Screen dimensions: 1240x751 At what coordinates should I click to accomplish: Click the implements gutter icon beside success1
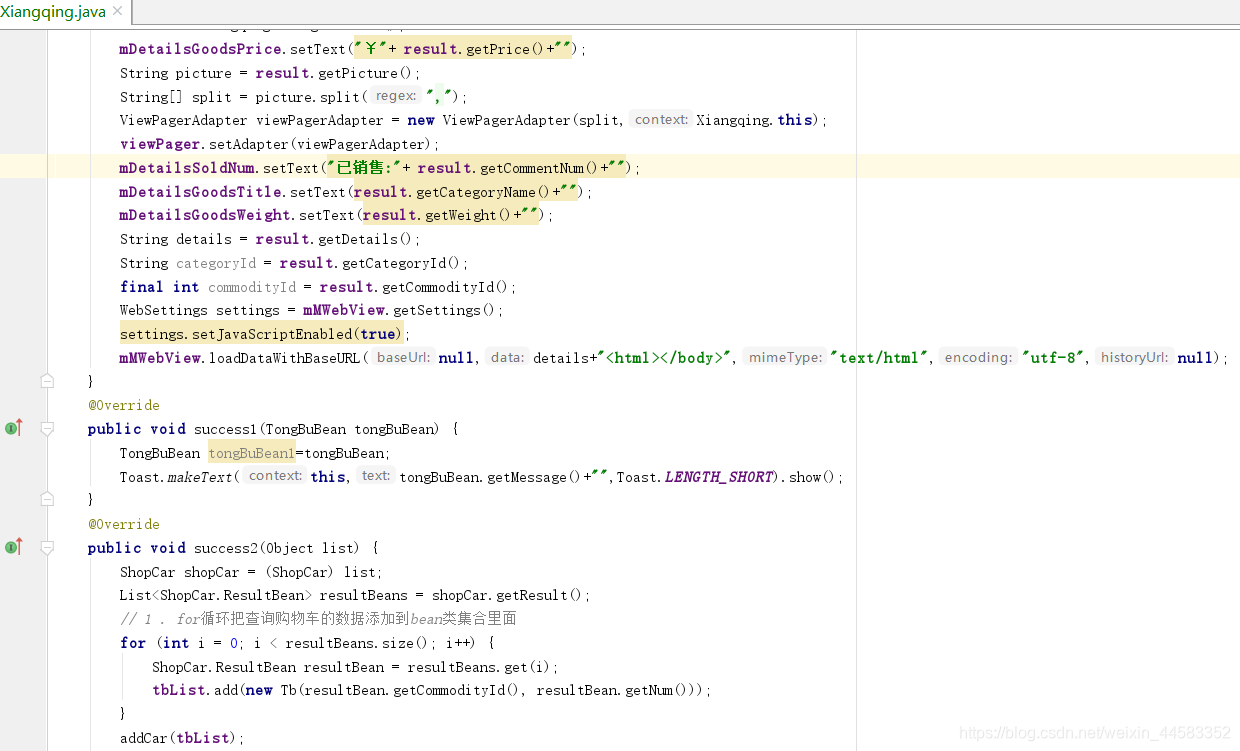[14, 428]
